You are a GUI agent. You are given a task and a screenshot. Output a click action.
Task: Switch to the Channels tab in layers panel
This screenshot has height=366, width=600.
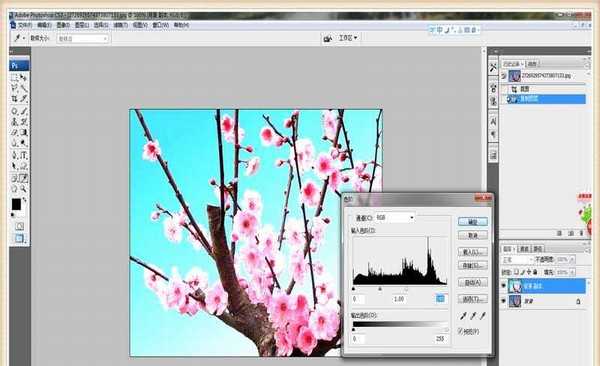[523, 249]
